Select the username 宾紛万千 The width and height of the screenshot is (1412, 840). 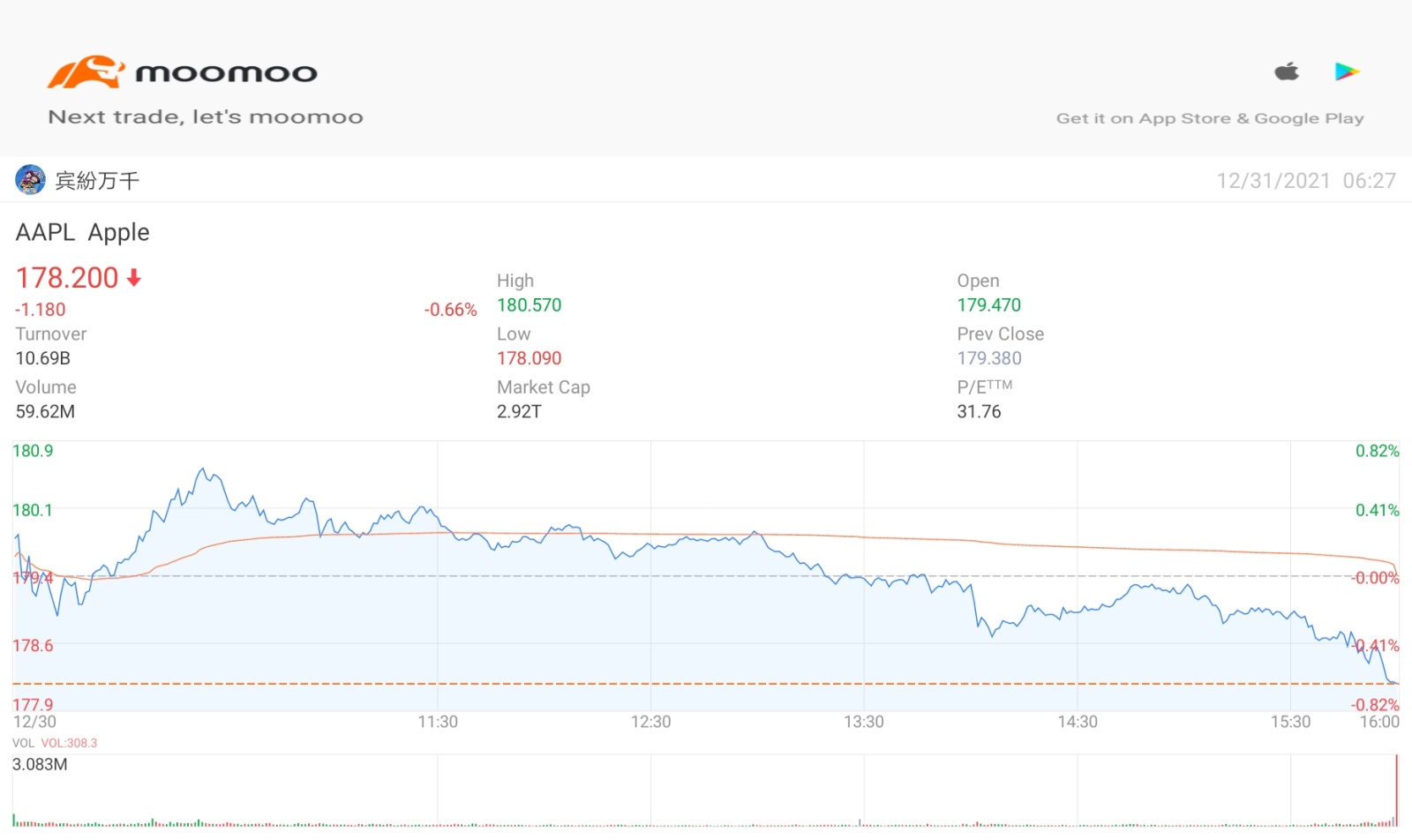coord(97,181)
